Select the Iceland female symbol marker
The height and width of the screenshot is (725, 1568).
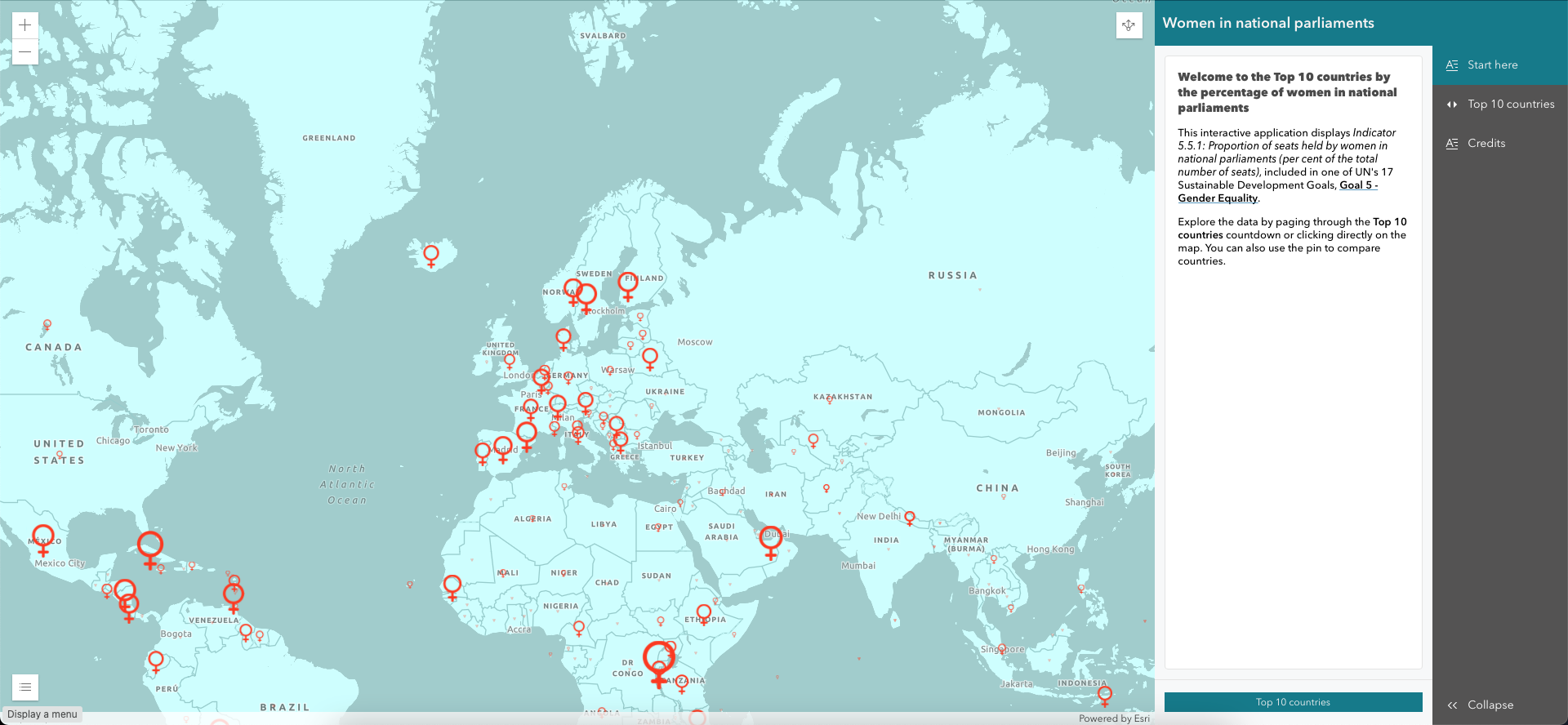tap(431, 256)
